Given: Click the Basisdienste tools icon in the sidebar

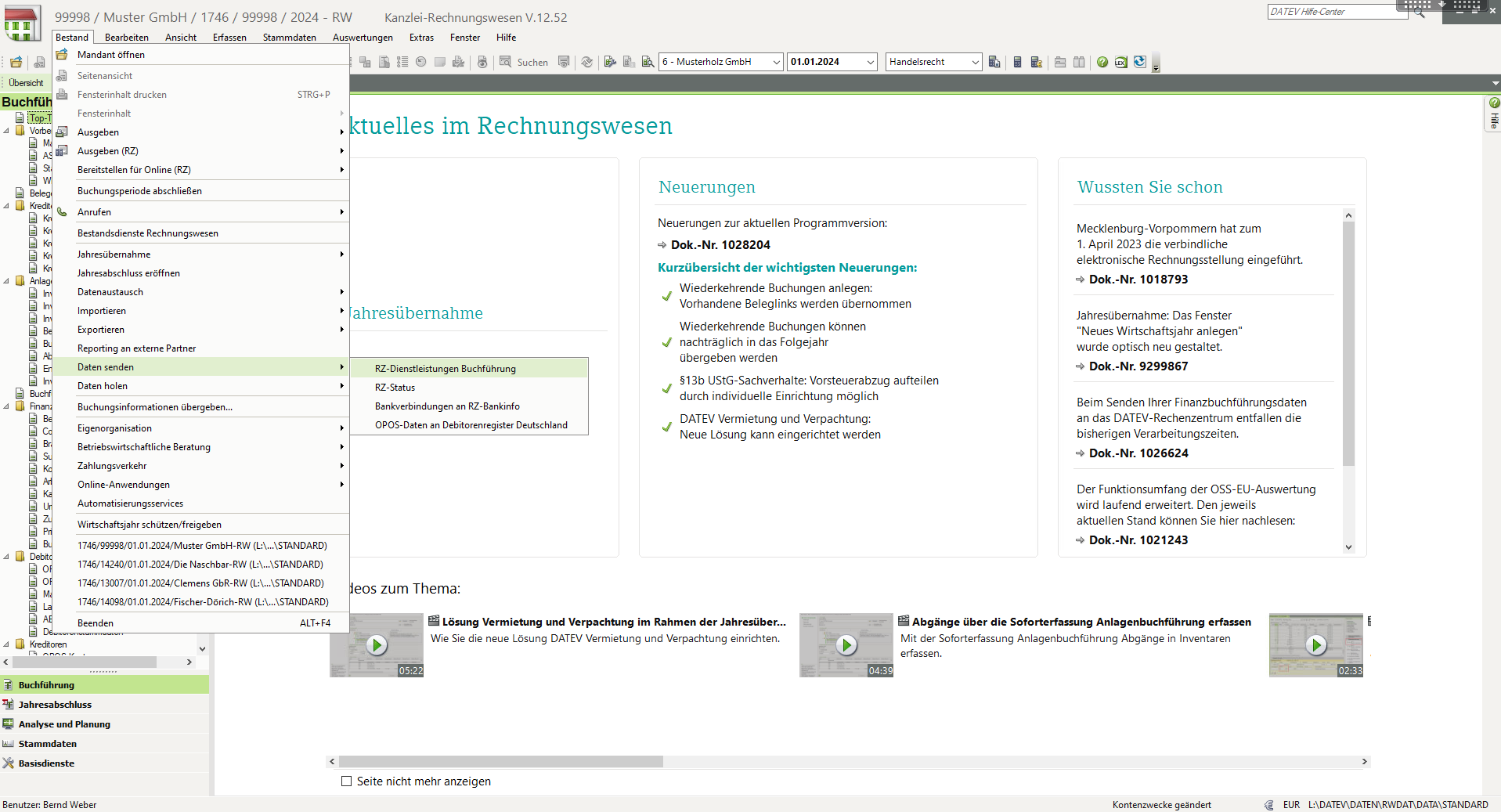Looking at the screenshot, I should tap(9, 763).
